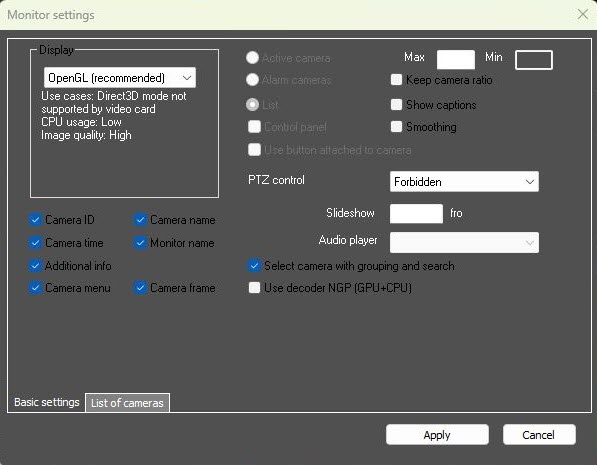
Task: Select the Basic settings tab
Action: point(46,402)
